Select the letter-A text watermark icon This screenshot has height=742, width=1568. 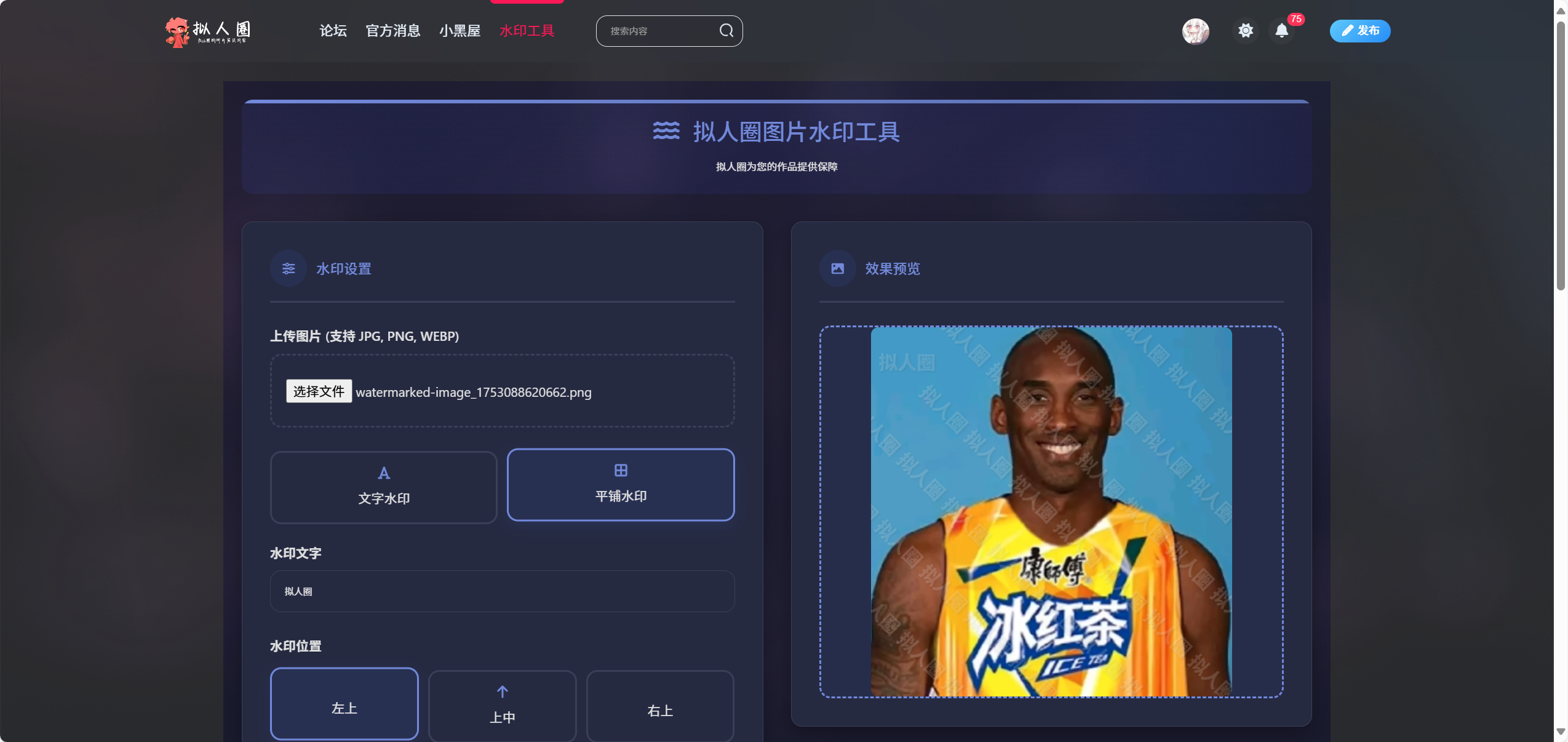pos(383,473)
